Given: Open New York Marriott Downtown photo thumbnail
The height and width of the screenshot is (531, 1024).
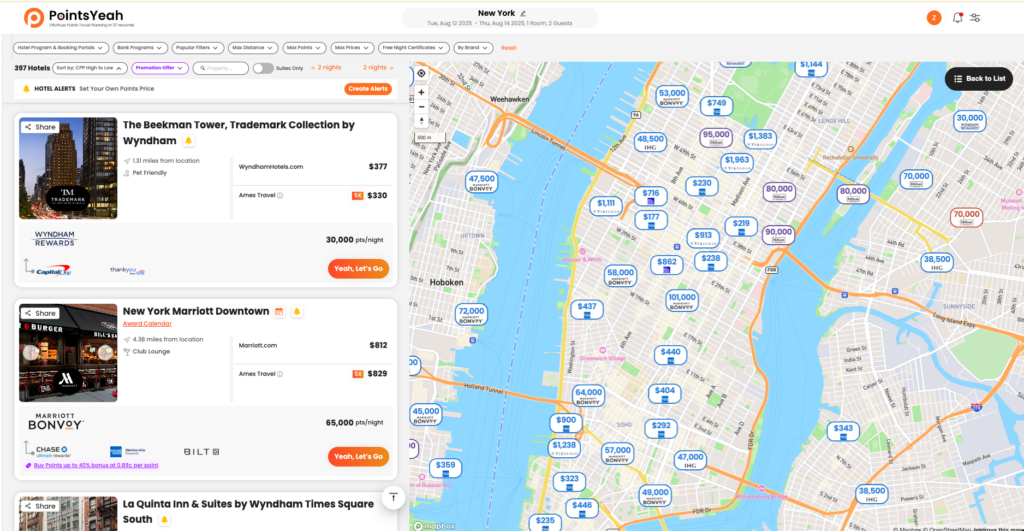Looking at the screenshot, I should 68,353.
